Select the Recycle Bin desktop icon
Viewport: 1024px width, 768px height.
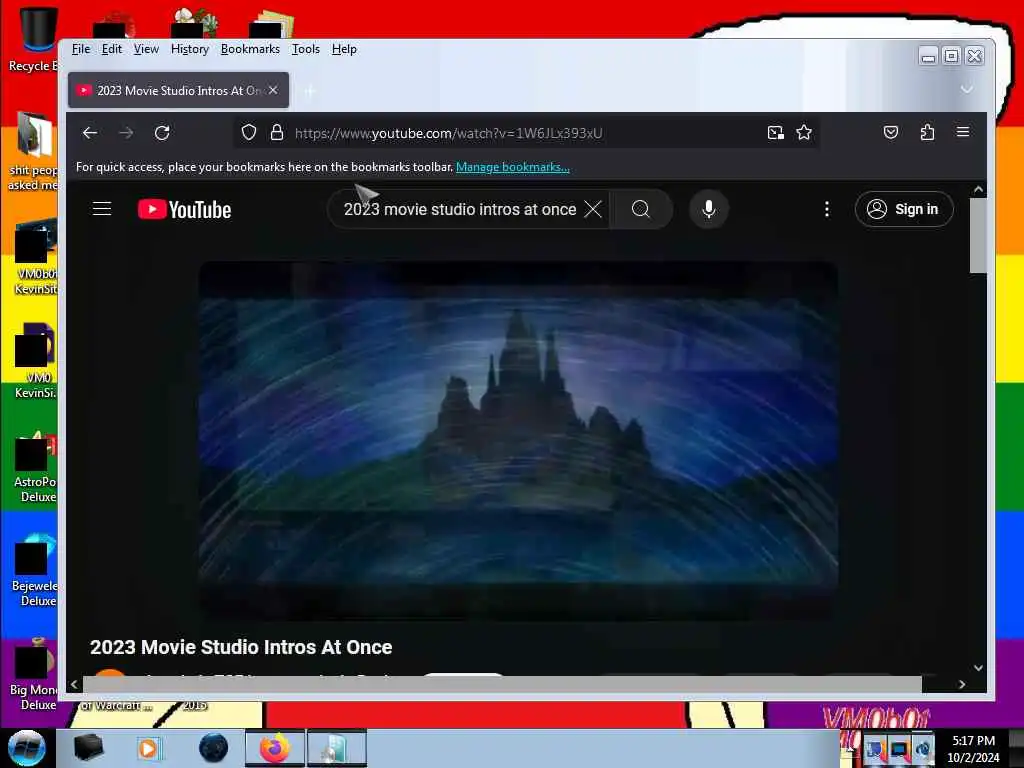(x=33, y=39)
